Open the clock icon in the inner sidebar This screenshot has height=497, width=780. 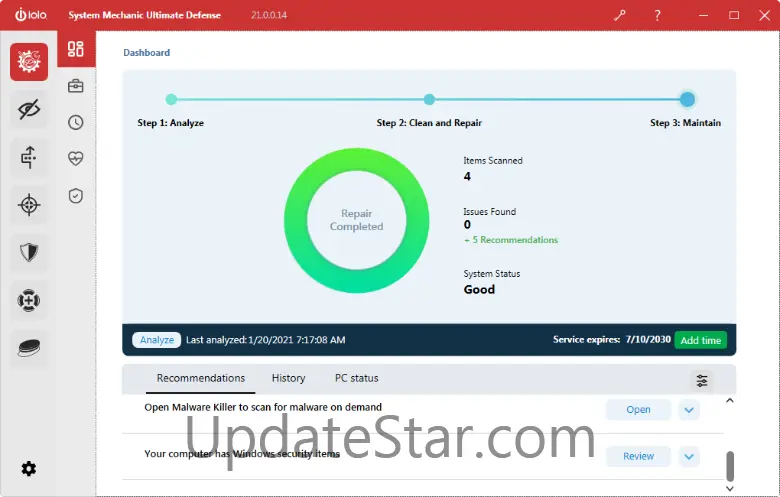coord(76,122)
